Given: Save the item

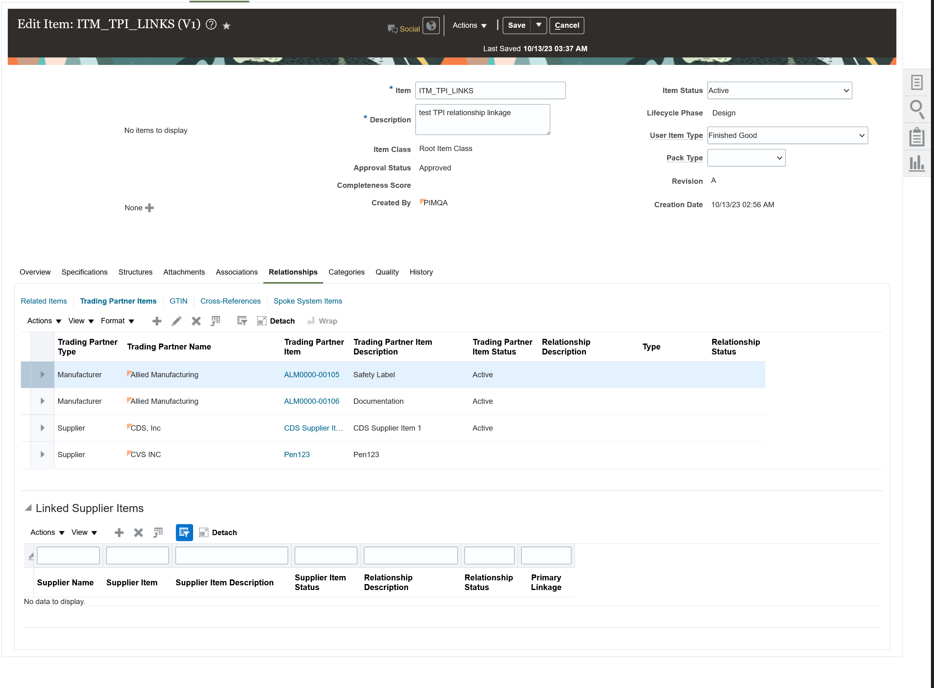Looking at the screenshot, I should tap(516, 26).
